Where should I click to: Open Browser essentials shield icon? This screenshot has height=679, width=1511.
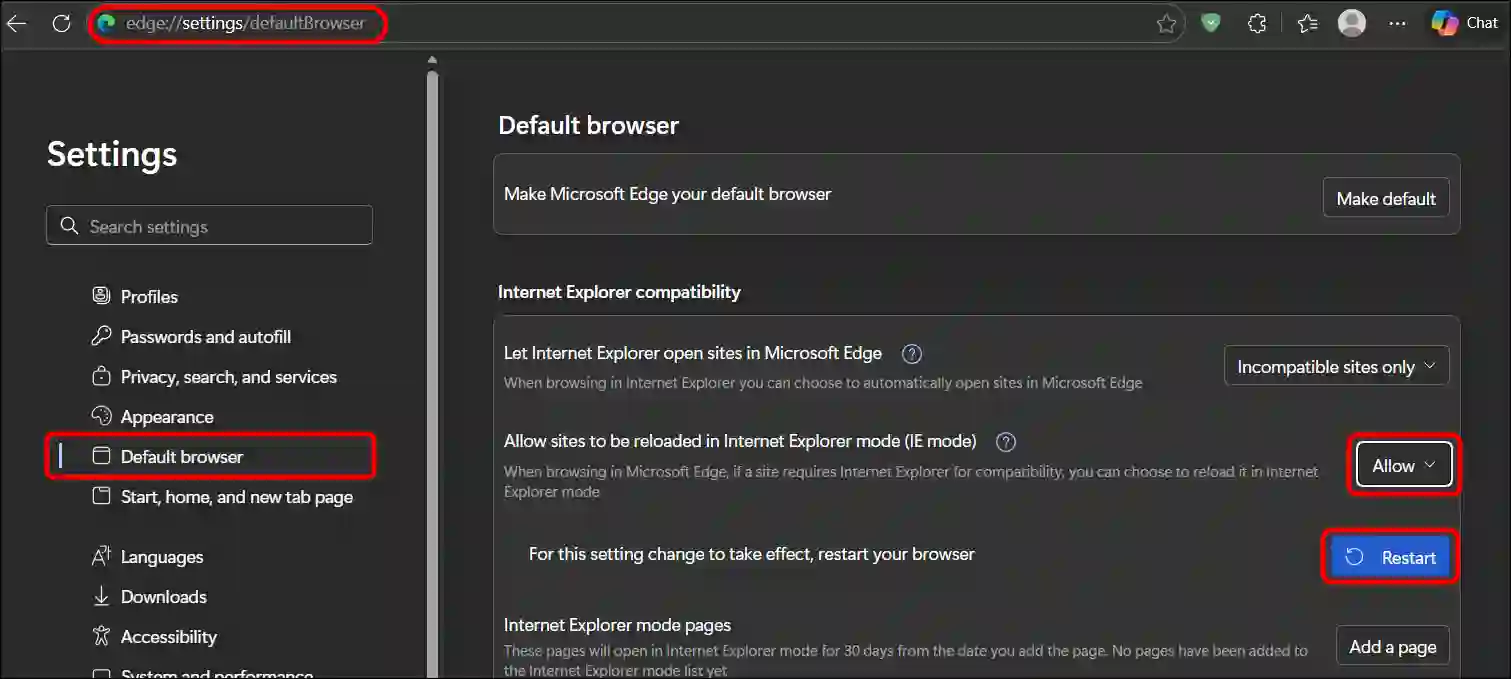click(1210, 22)
